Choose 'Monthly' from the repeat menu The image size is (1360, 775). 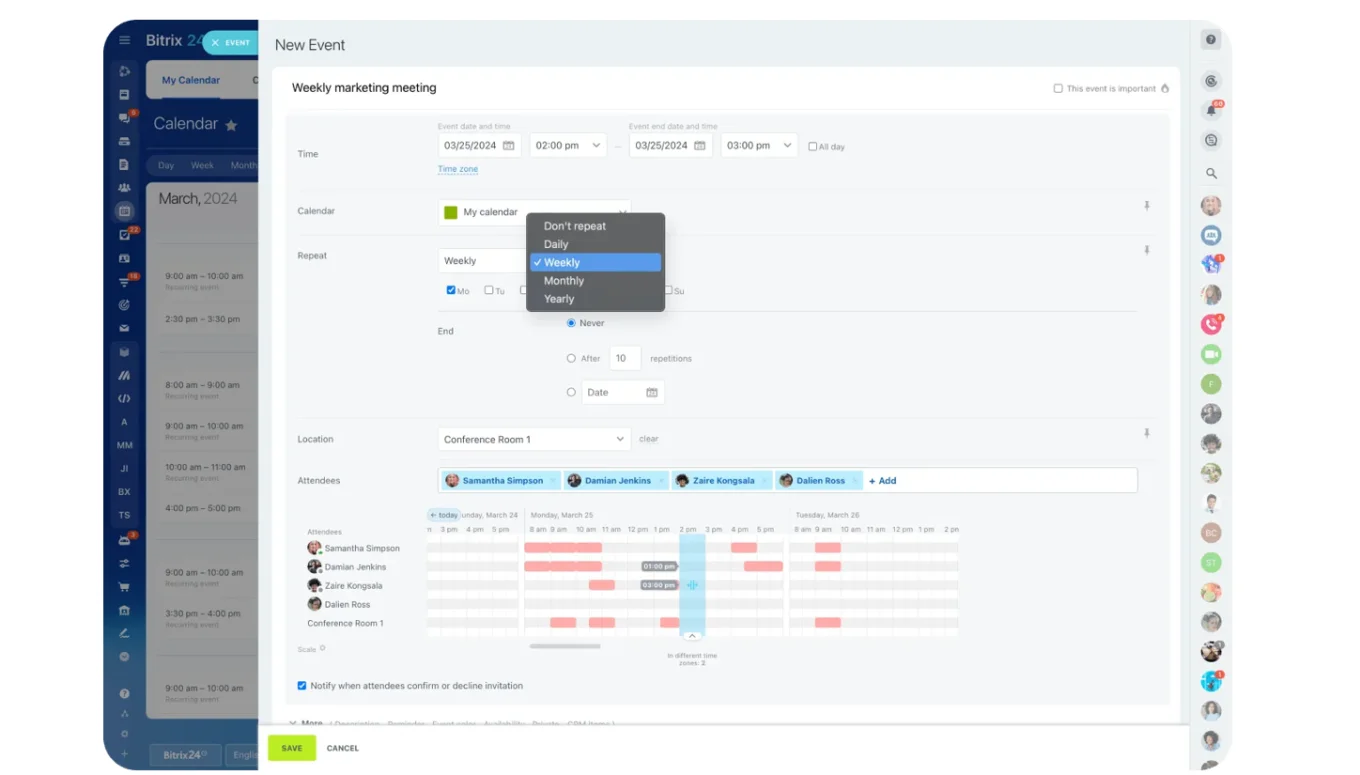564,281
